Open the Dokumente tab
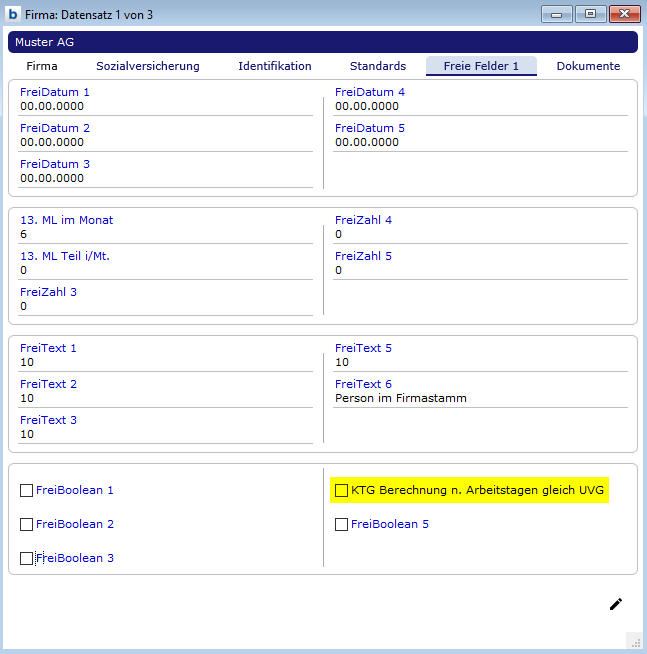Image resolution: width=647 pixels, height=654 pixels. click(588, 66)
